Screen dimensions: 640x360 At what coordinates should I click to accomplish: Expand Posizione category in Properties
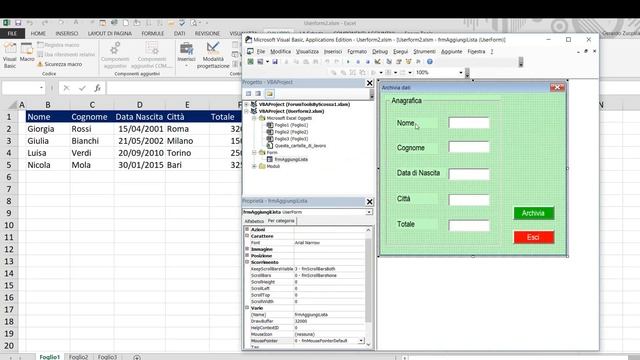[247, 256]
